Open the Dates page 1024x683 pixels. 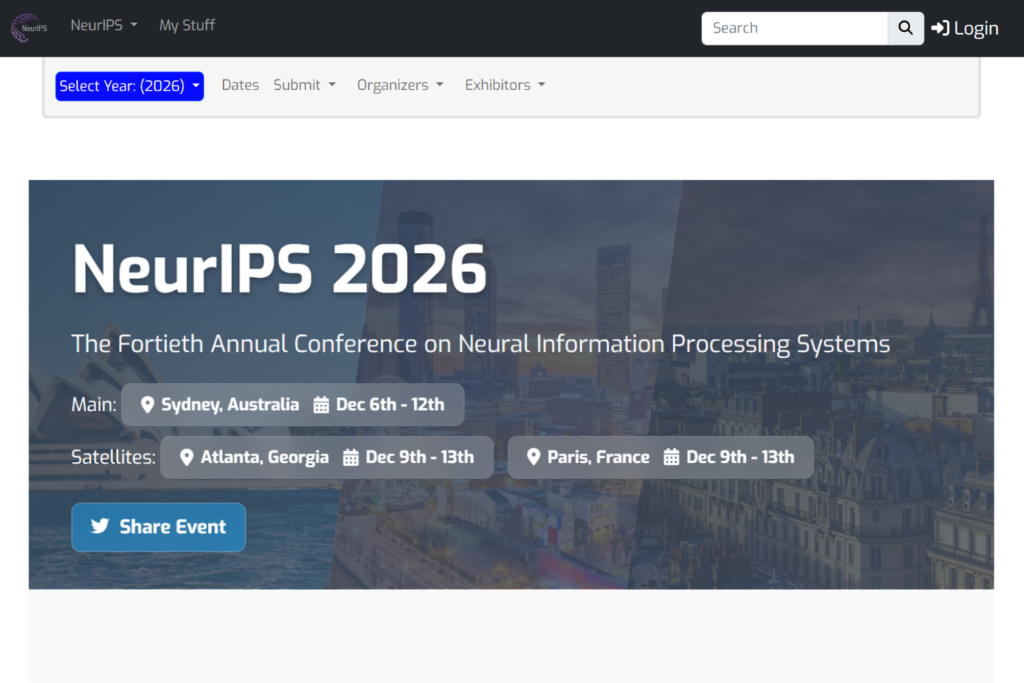(240, 85)
